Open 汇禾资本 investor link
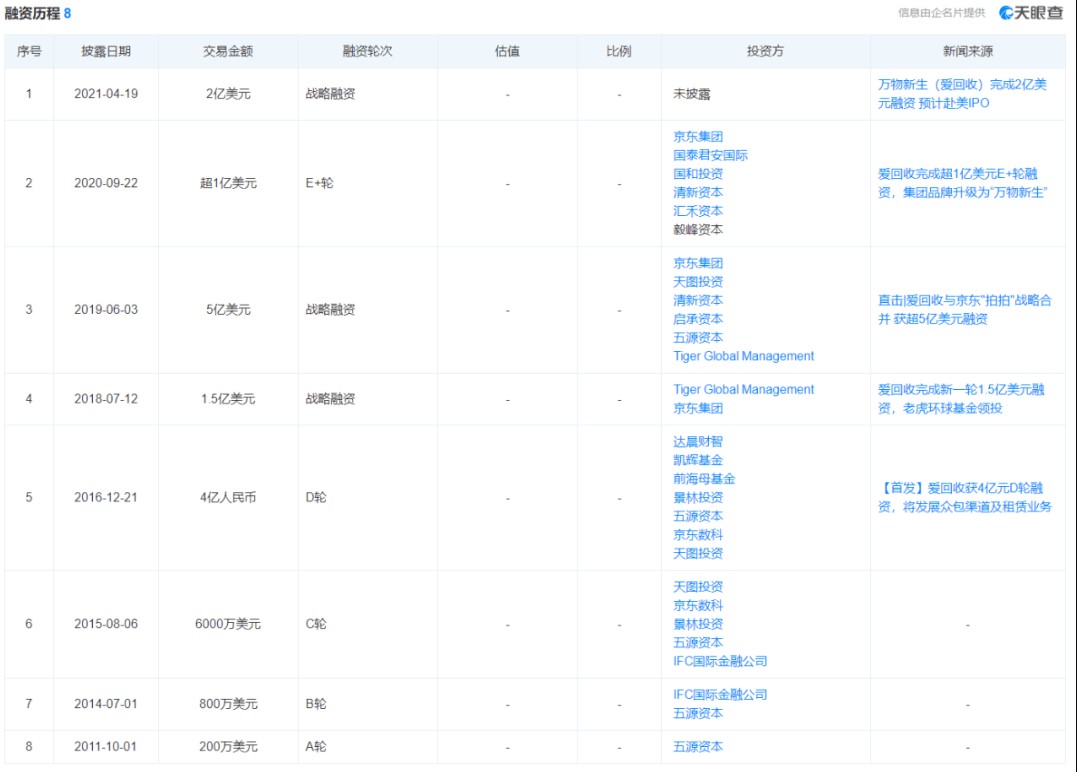The width and height of the screenshot is (1077, 772). 698,211
